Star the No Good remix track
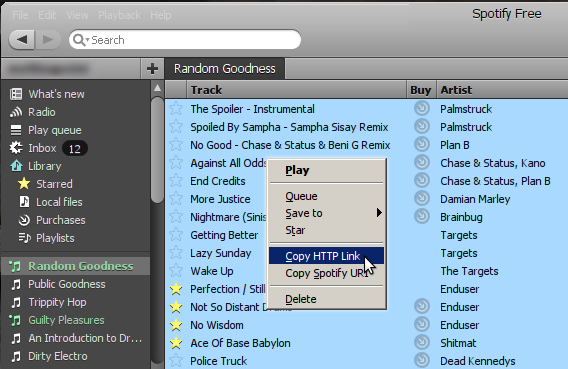This screenshot has height=369, width=568. point(176,145)
